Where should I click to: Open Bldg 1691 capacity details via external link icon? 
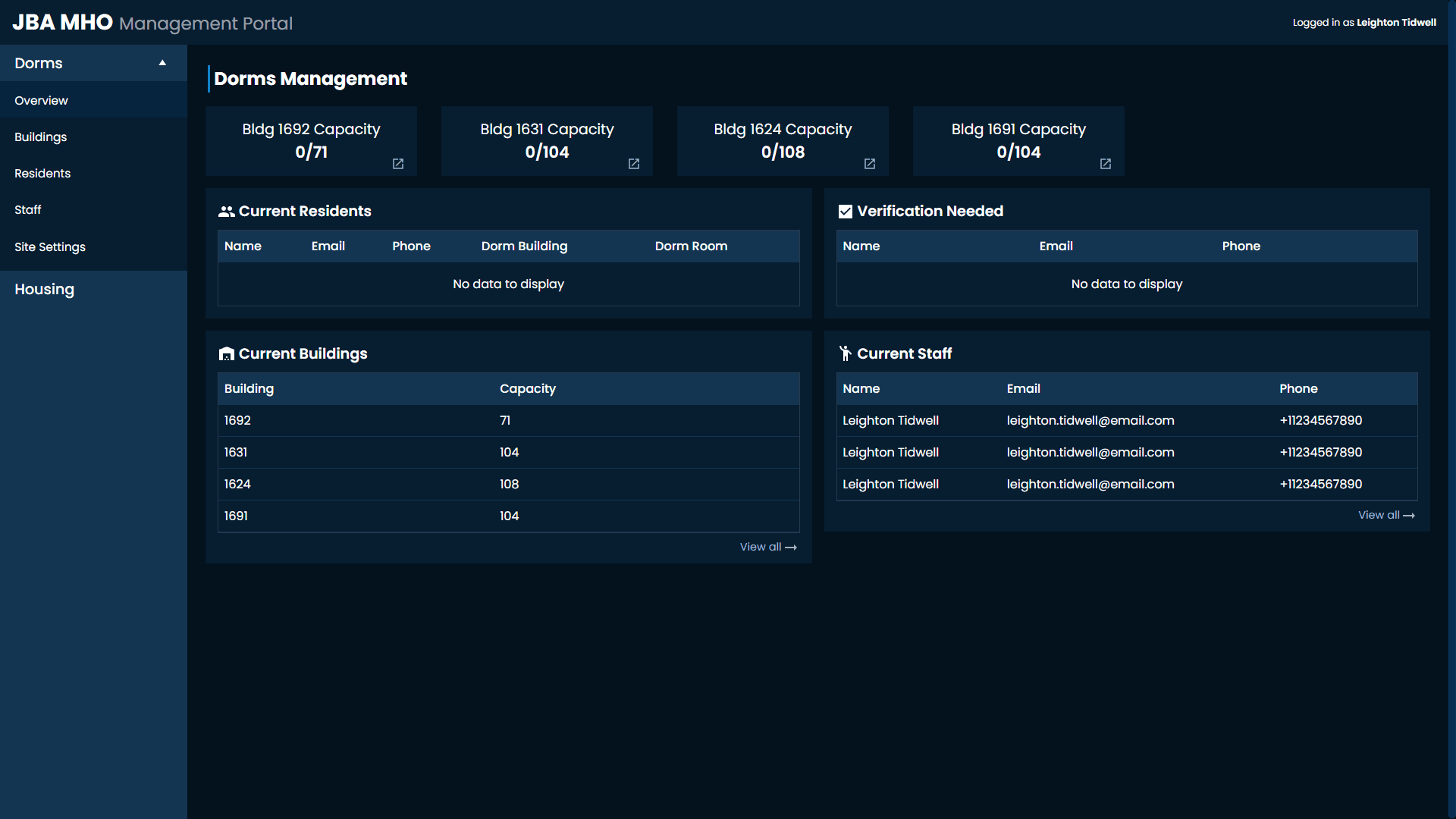click(1105, 164)
